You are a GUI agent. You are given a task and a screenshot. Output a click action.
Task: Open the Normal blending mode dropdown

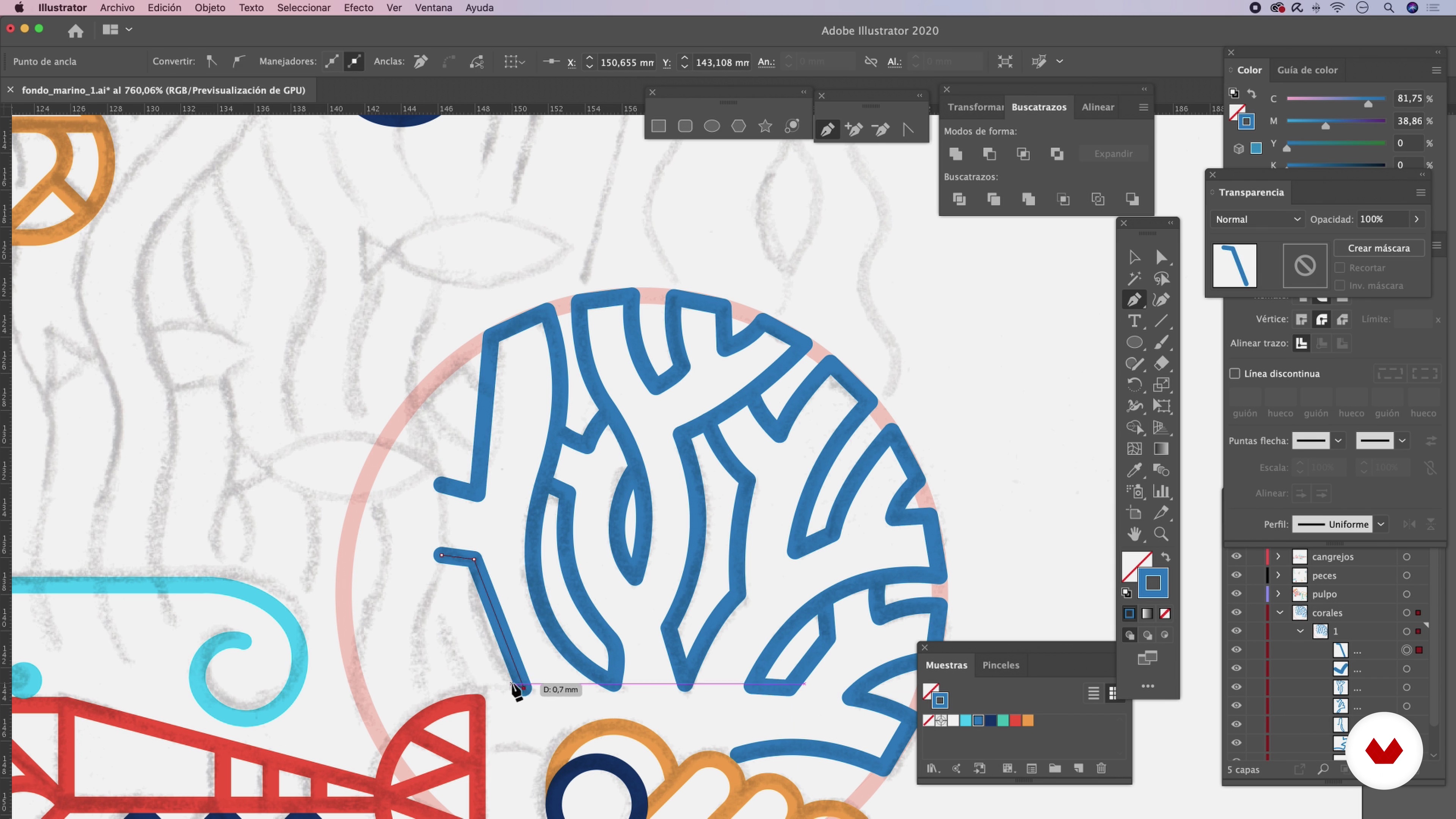coord(1258,219)
